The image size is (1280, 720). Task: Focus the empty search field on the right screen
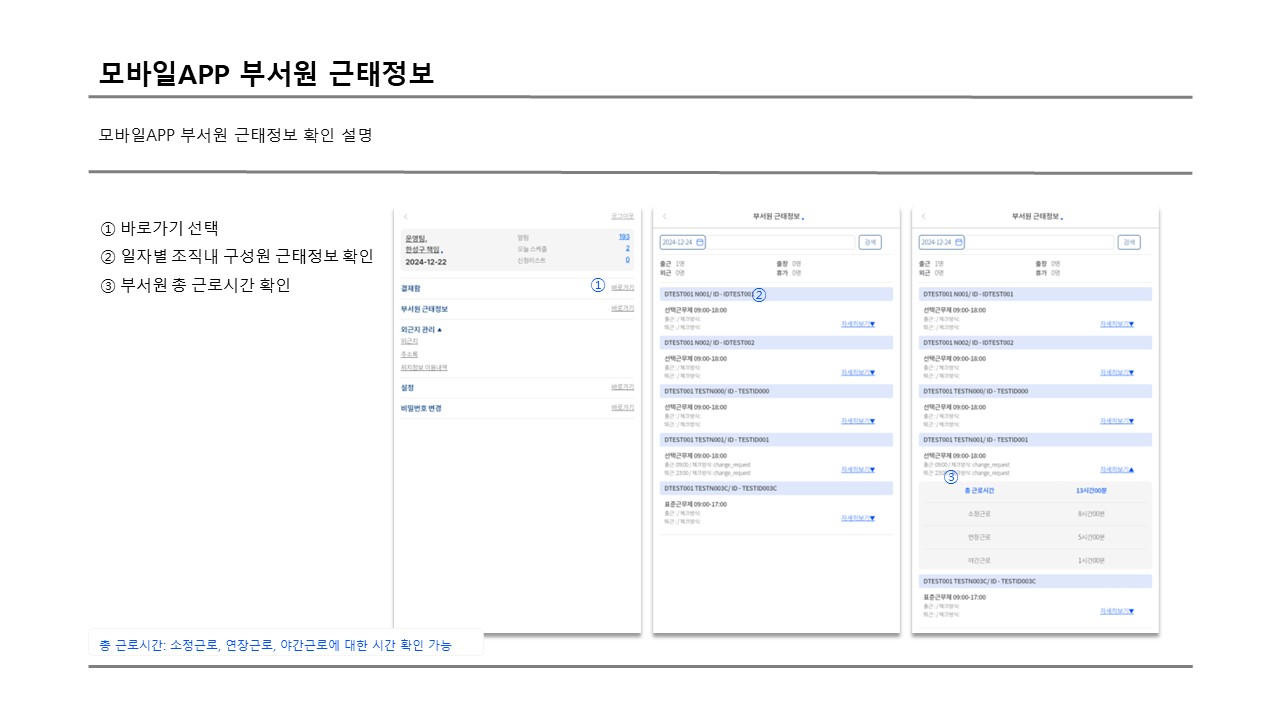click(1041, 242)
